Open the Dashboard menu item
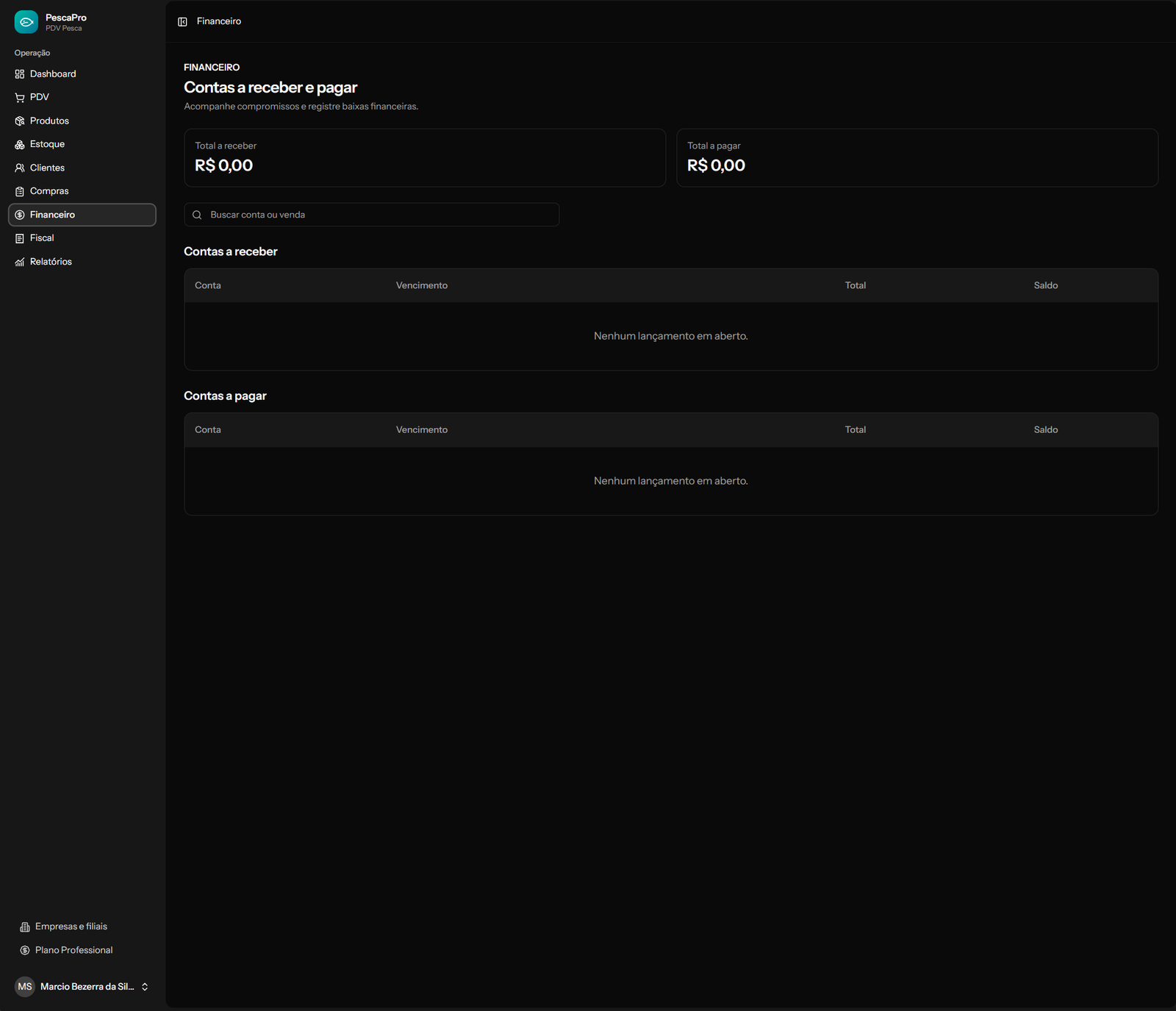The height and width of the screenshot is (1011, 1176). [82, 74]
